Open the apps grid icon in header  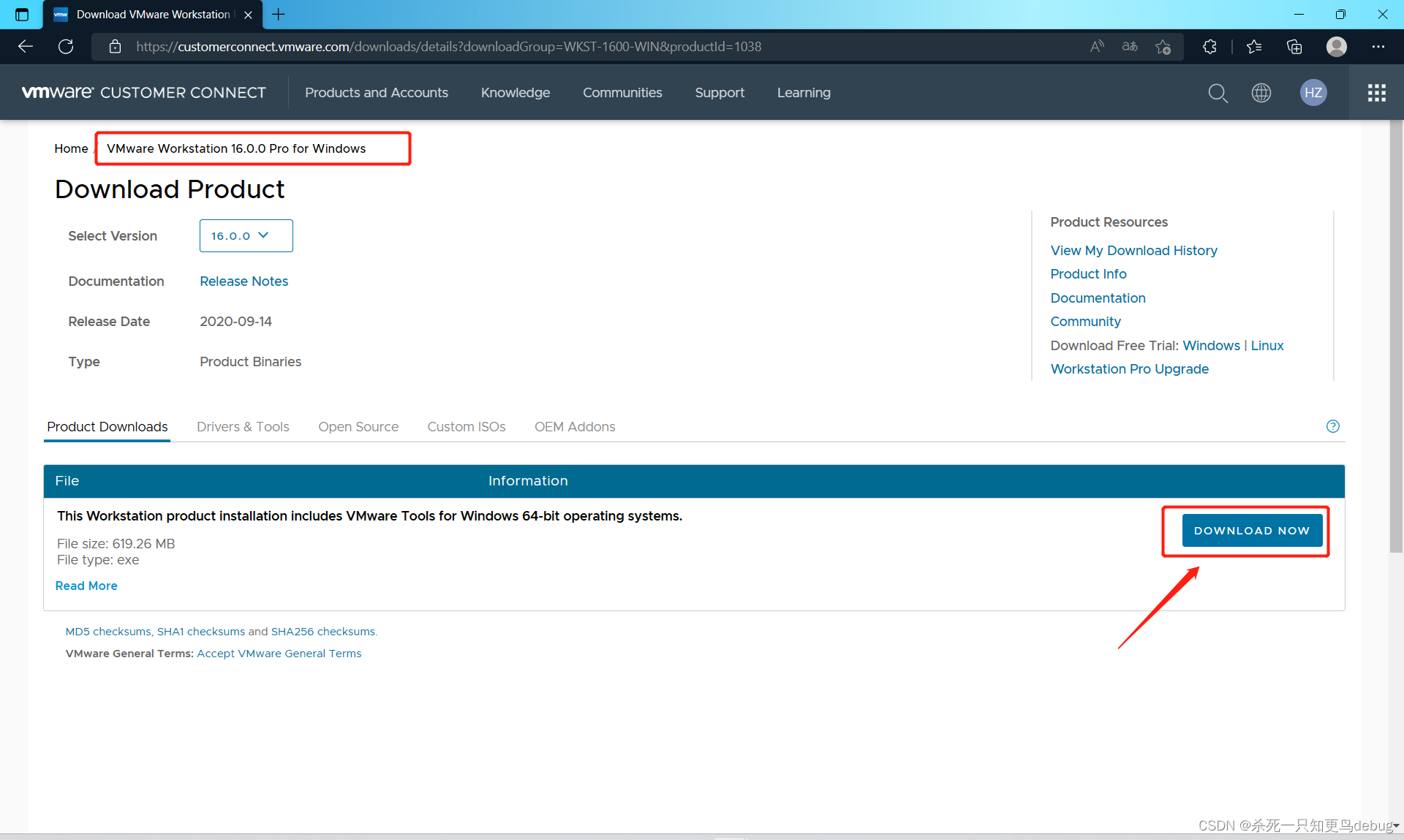point(1376,93)
